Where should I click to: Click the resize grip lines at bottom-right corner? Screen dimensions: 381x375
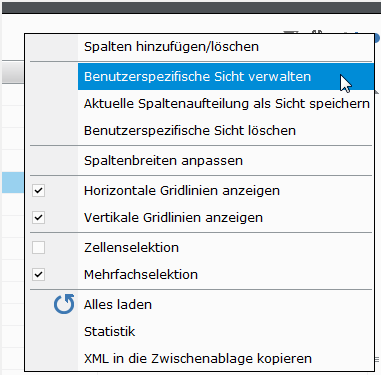point(377,359)
